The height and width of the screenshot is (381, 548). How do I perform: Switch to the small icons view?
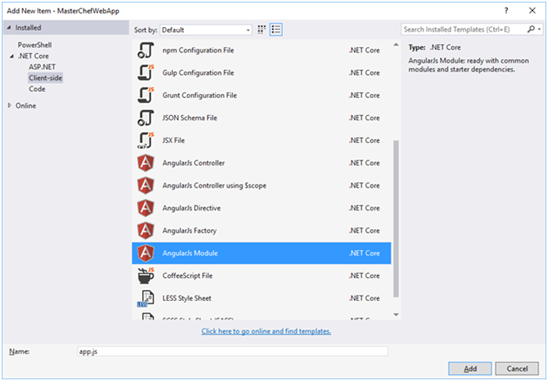tap(261, 30)
